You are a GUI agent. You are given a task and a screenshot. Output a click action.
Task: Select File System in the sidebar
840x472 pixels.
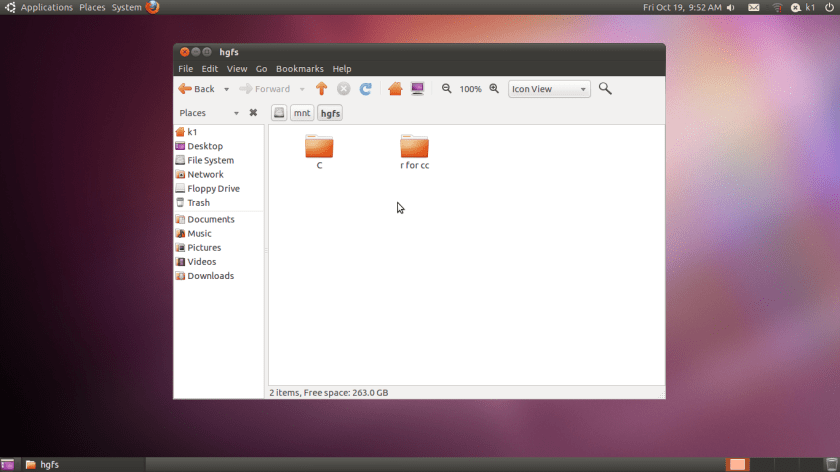210,160
